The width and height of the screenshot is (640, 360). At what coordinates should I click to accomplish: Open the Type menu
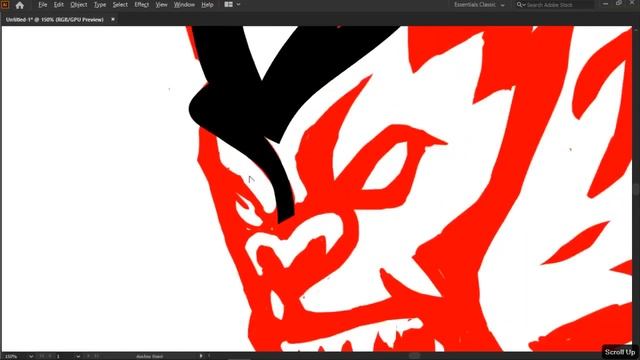100,5
